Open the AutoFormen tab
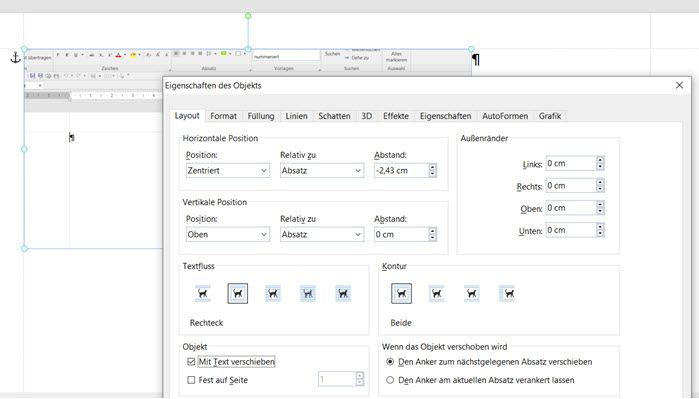Viewport: 699px width, 399px height. (505, 116)
